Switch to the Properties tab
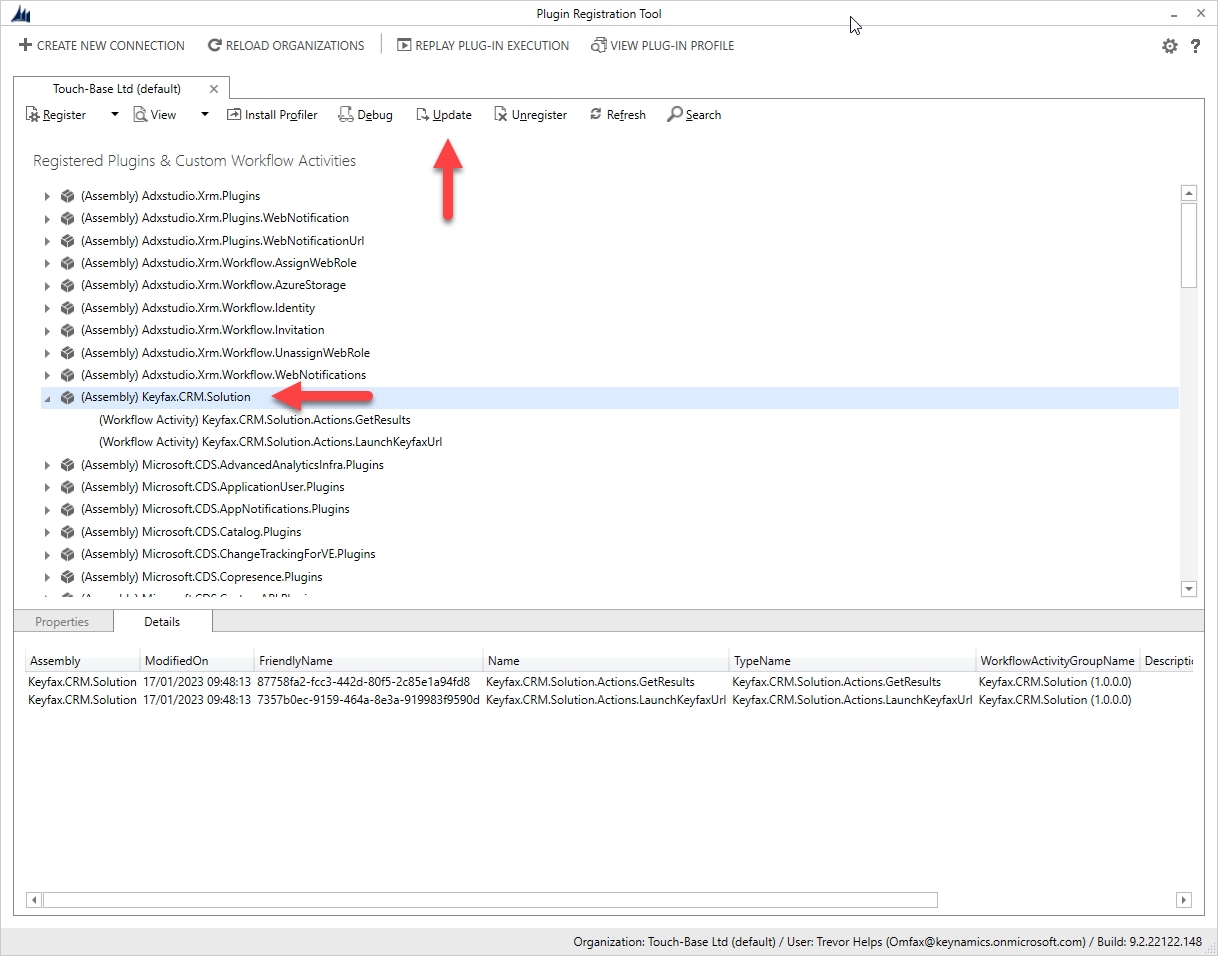The image size is (1218, 956). coord(62,622)
